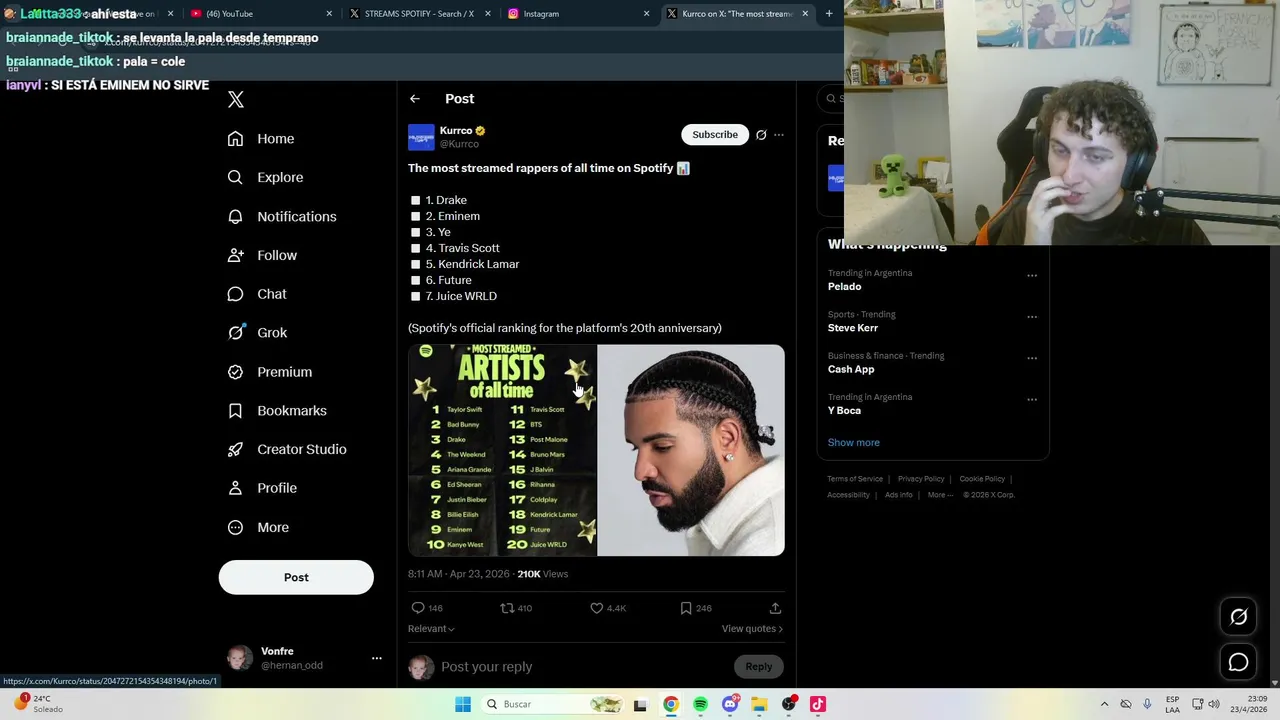Go back with the arrow icon
This screenshot has height=720, width=1280.
415,99
